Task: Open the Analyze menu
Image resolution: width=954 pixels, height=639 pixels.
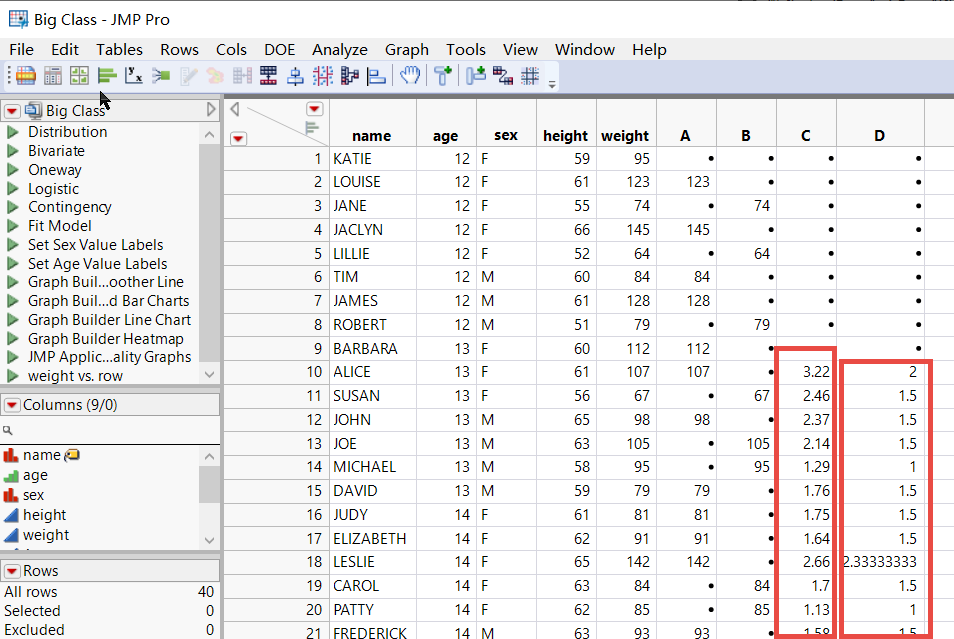Action: pos(339,49)
